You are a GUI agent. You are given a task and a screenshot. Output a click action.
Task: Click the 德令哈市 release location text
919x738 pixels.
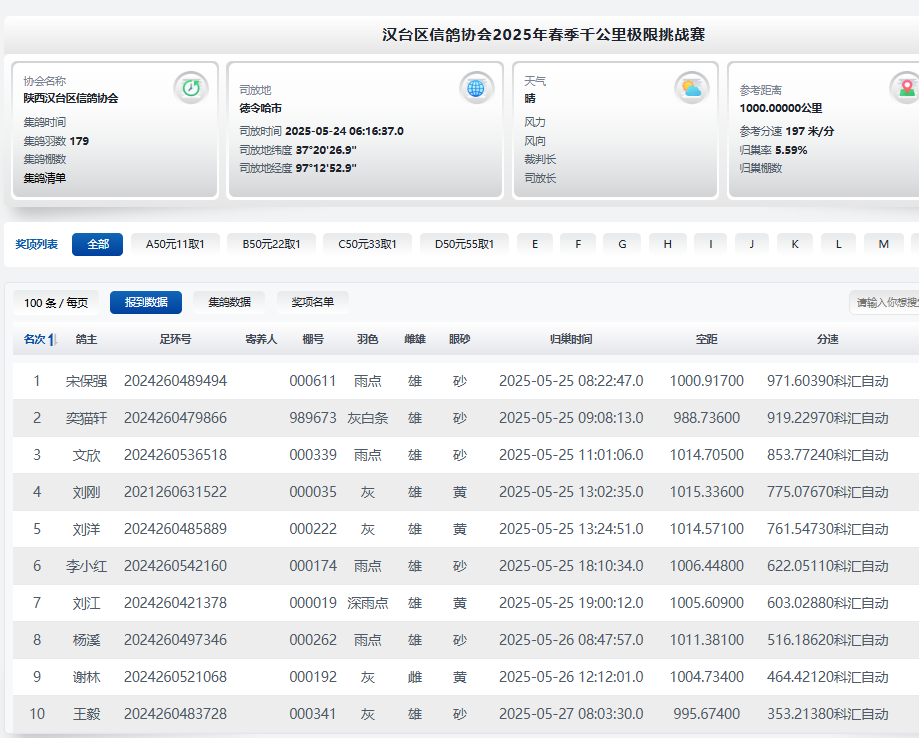coord(261,108)
